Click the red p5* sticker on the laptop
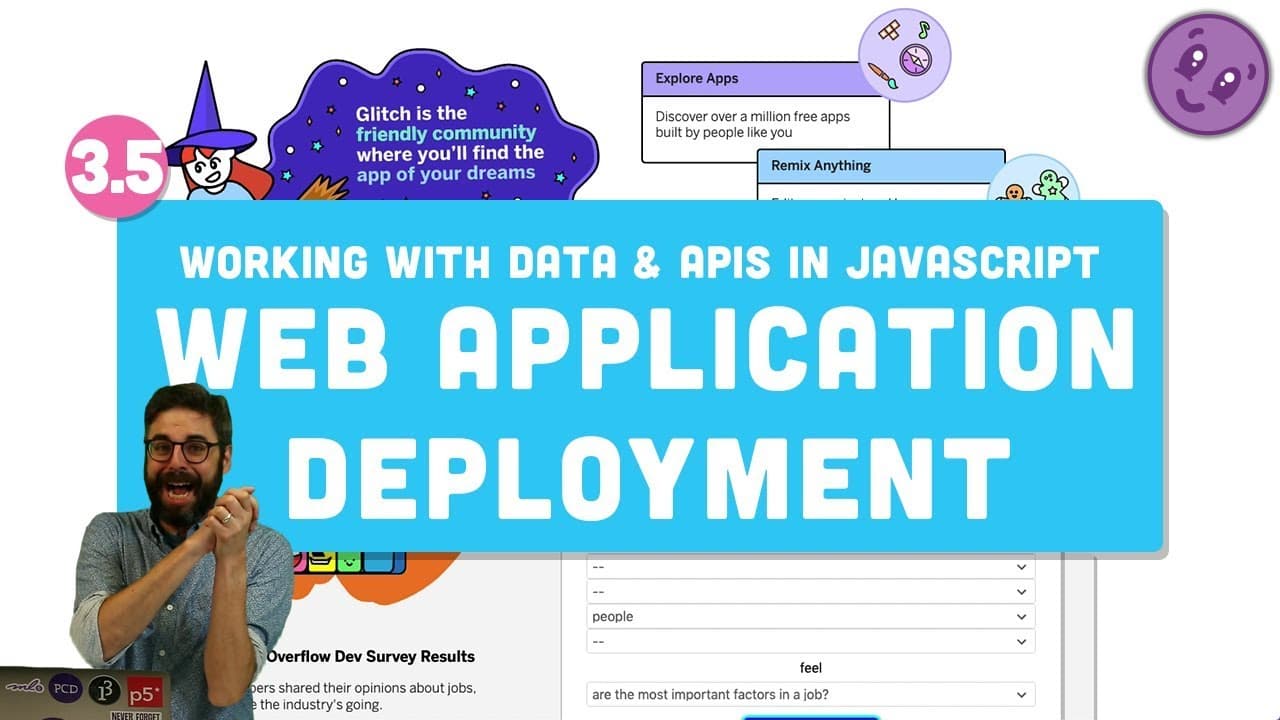This screenshot has height=720, width=1280. coord(145,693)
